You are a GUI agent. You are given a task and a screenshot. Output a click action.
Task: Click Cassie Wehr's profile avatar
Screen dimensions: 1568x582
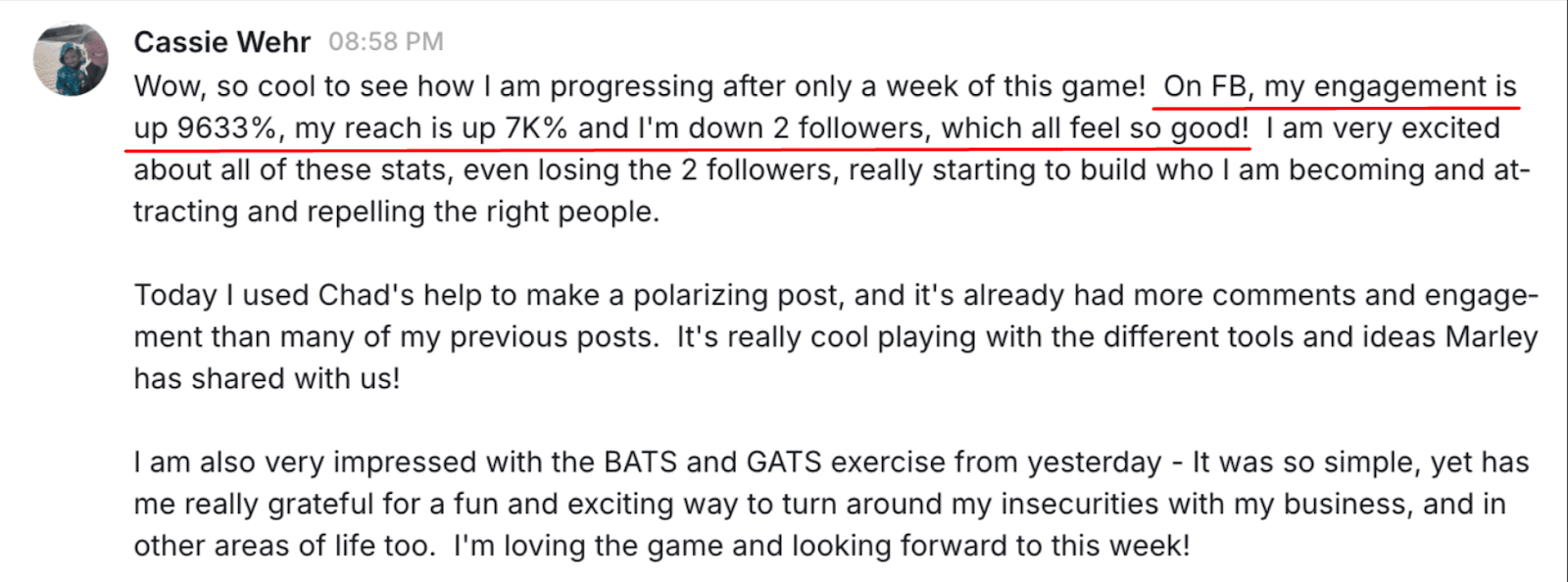pos(71,60)
